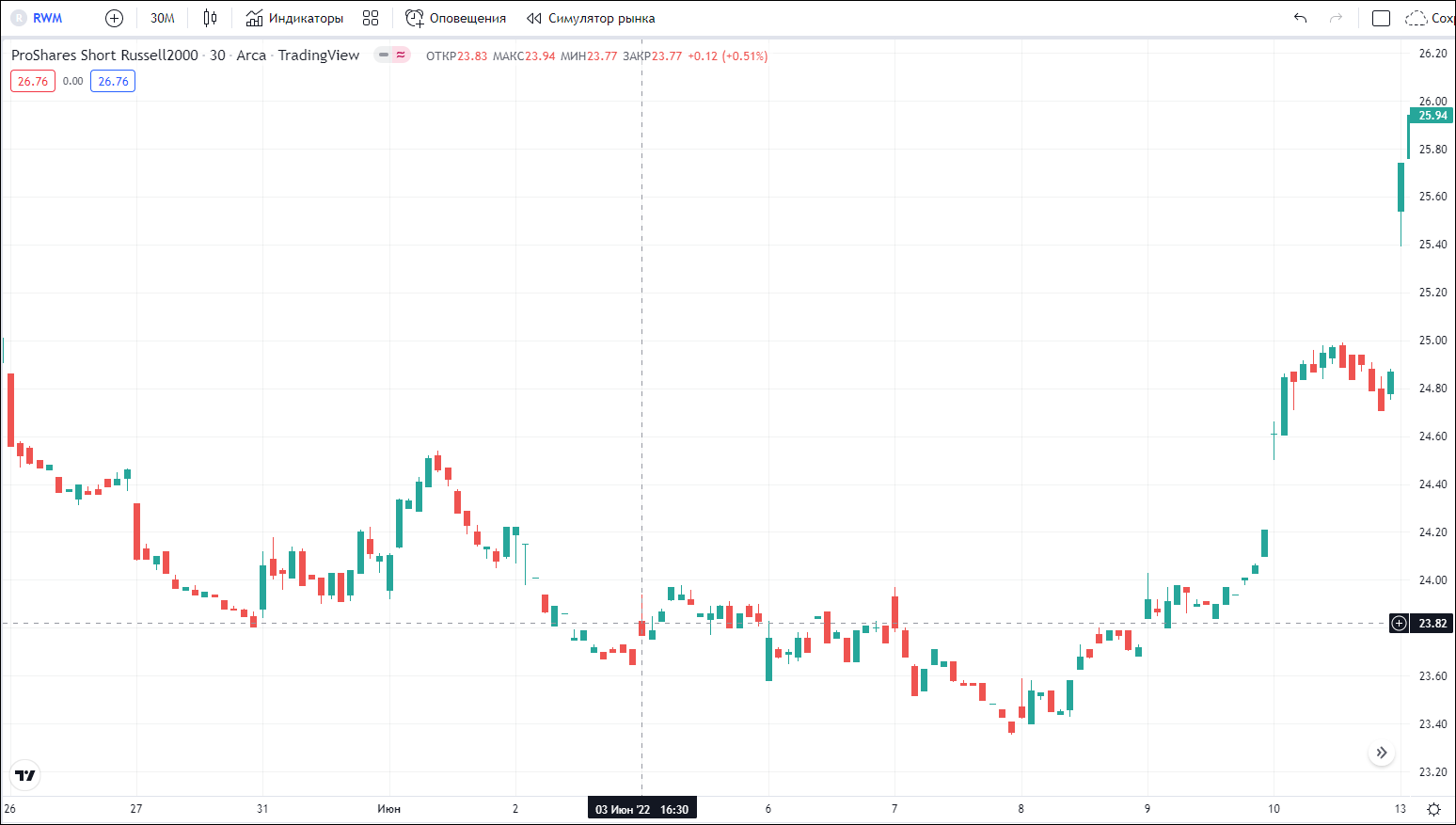Add a symbol to compare using plus icon
Screen dimensions: 1456x825
pyautogui.click(x=114, y=18)
